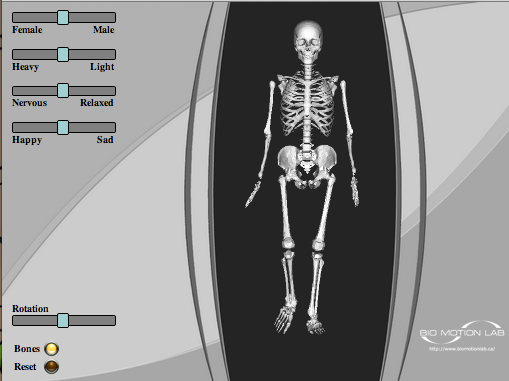The image size is (509, 381).
Task: Click the Happy–Sad slider handle
Action: pos(63,127)
